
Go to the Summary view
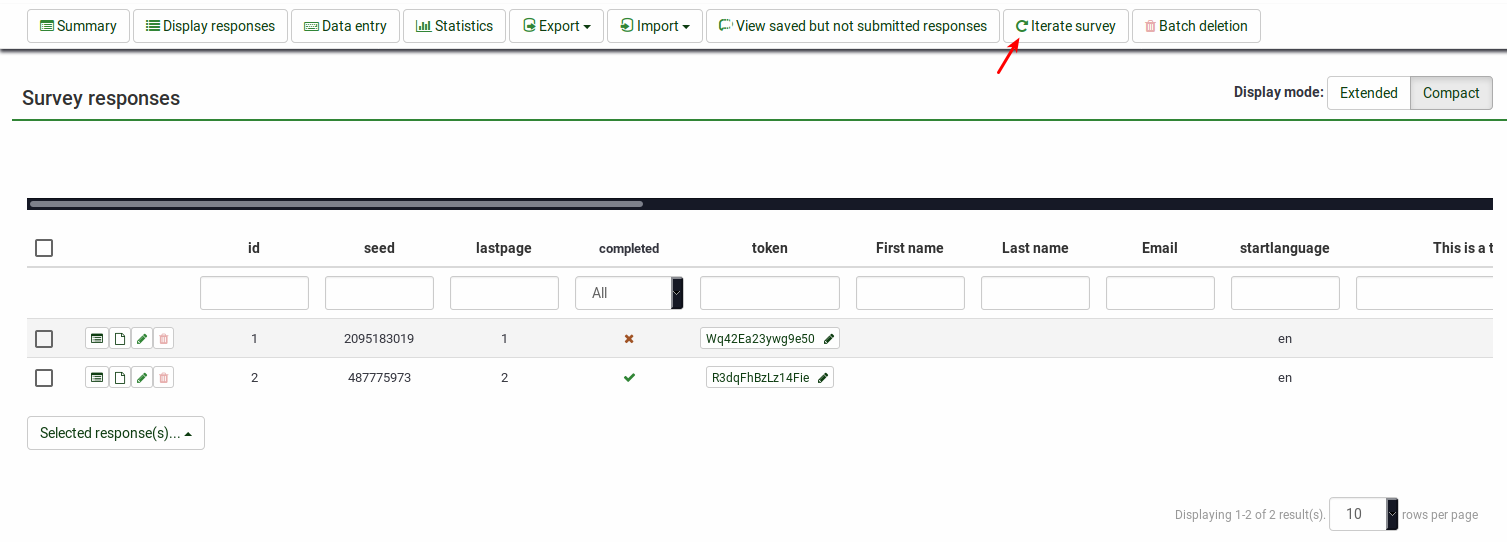coord(78,26)
